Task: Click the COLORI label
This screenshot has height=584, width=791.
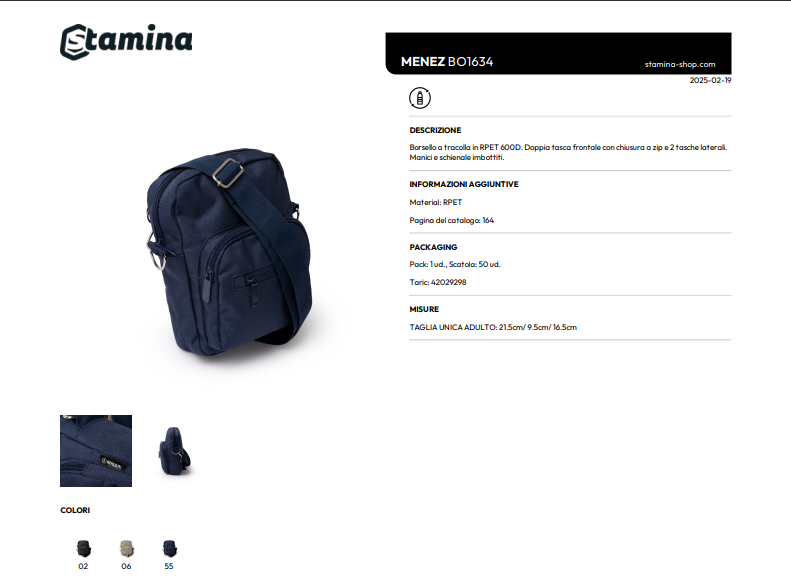Action: [x=75, y=510]
